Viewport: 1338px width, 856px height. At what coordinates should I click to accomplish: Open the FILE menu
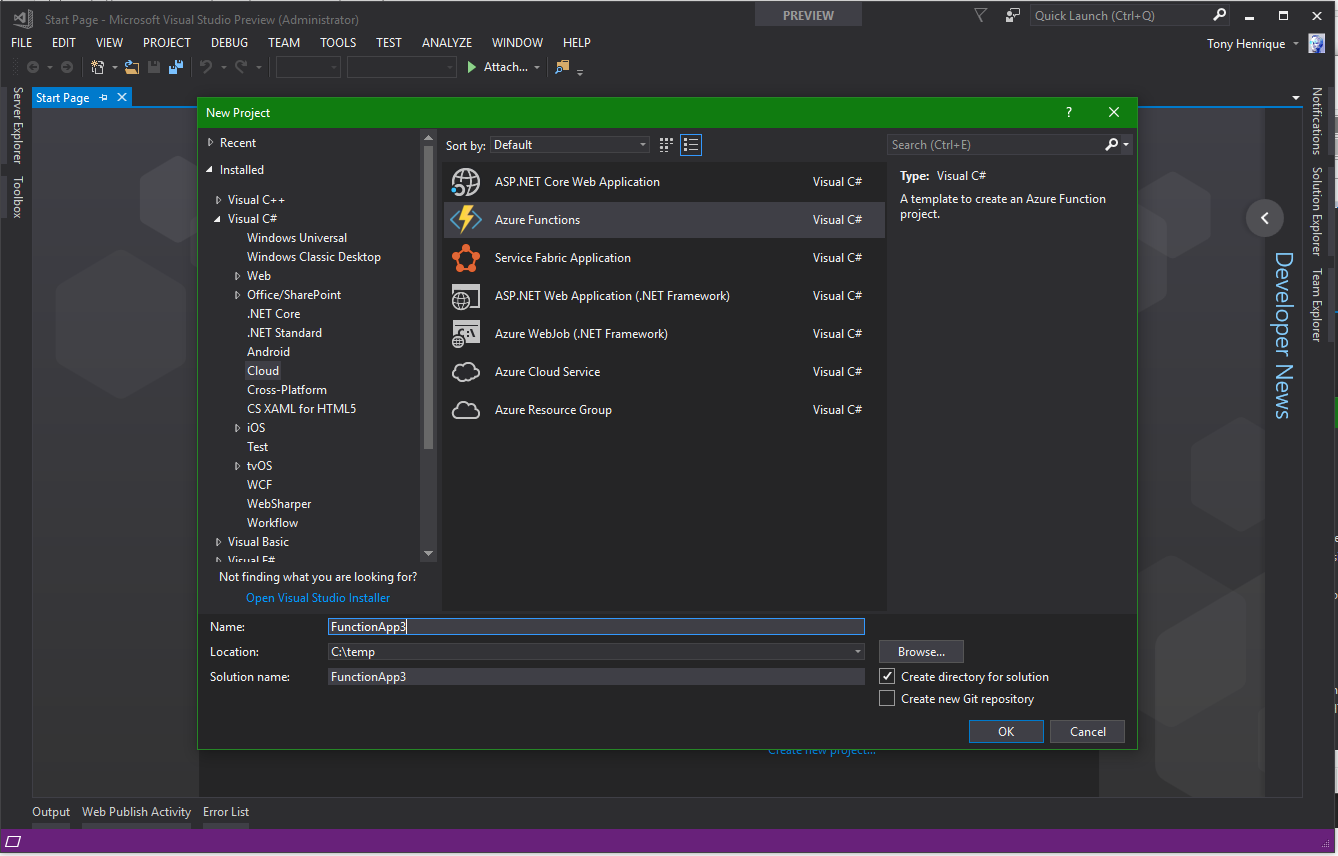[x=22, y=43]
